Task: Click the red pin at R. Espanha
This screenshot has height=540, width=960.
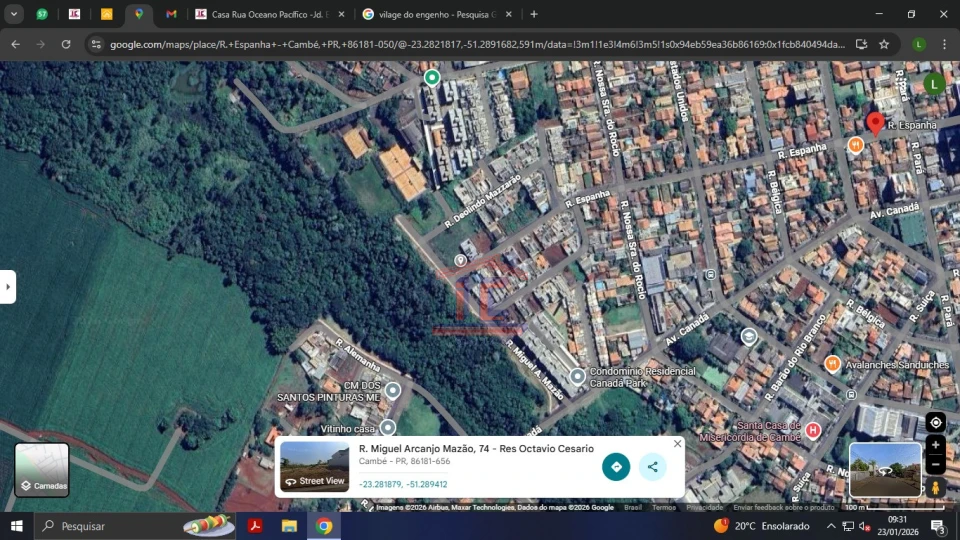Action: click(x=875, y=124)
